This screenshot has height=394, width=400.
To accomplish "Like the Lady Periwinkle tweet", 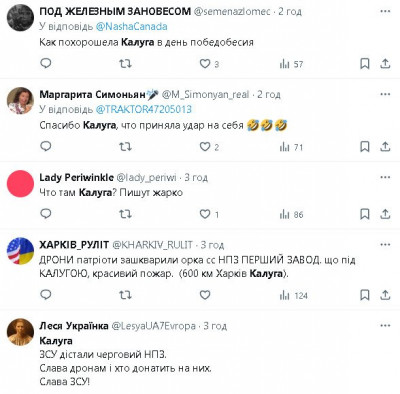I will [209, 214].
